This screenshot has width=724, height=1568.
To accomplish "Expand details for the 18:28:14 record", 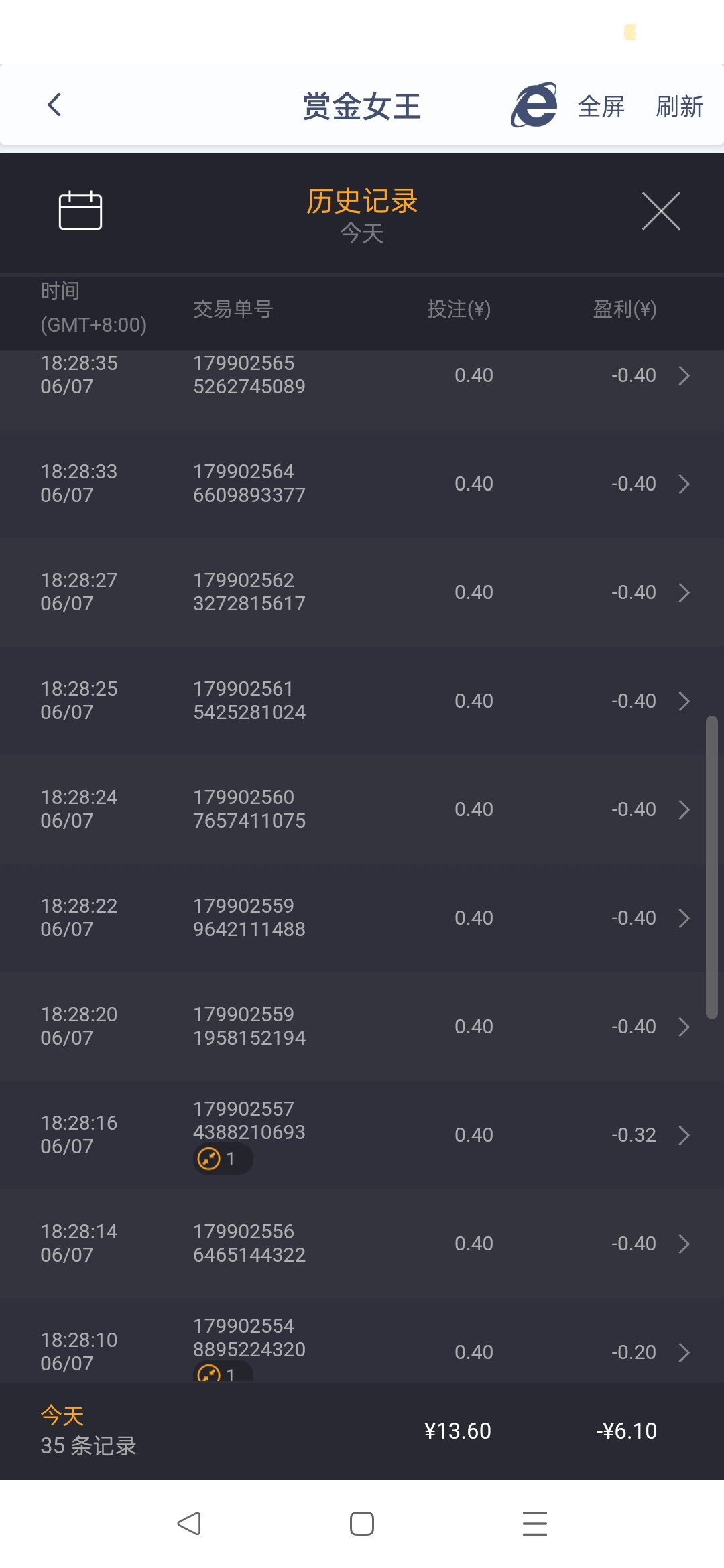I will 684,1244.
